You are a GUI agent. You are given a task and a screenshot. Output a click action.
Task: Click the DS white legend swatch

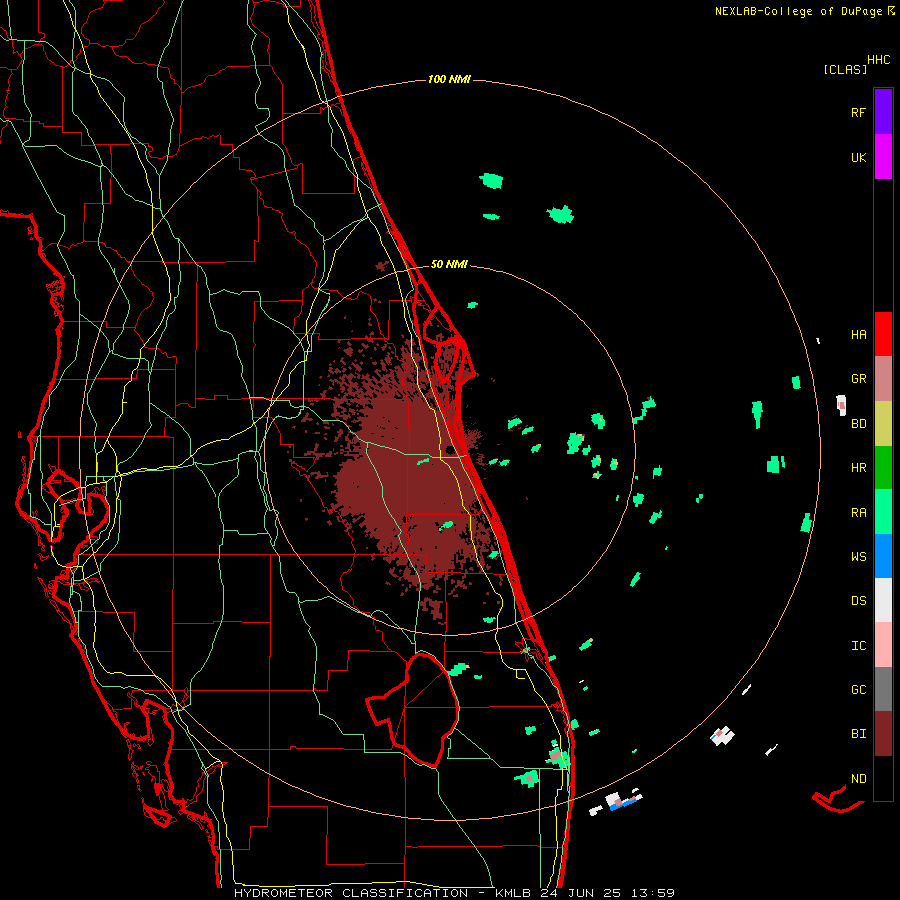point(883,600)
